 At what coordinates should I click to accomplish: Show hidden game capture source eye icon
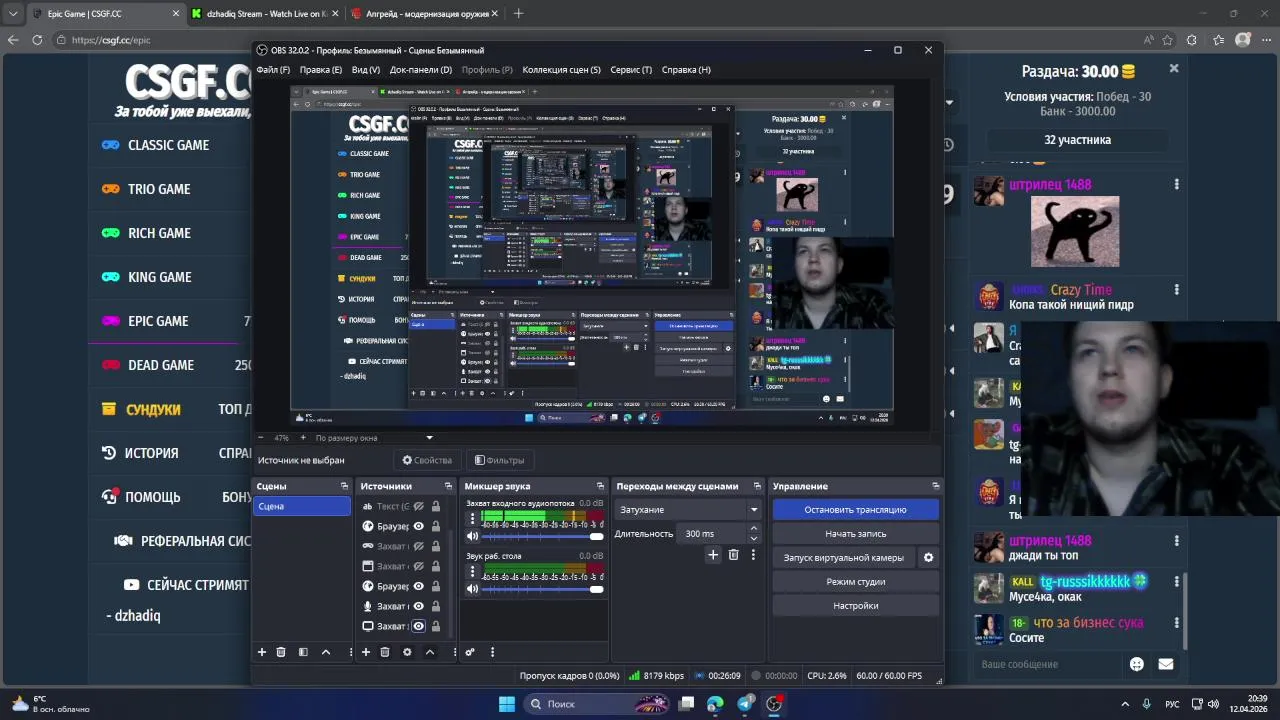coord(419,546)
